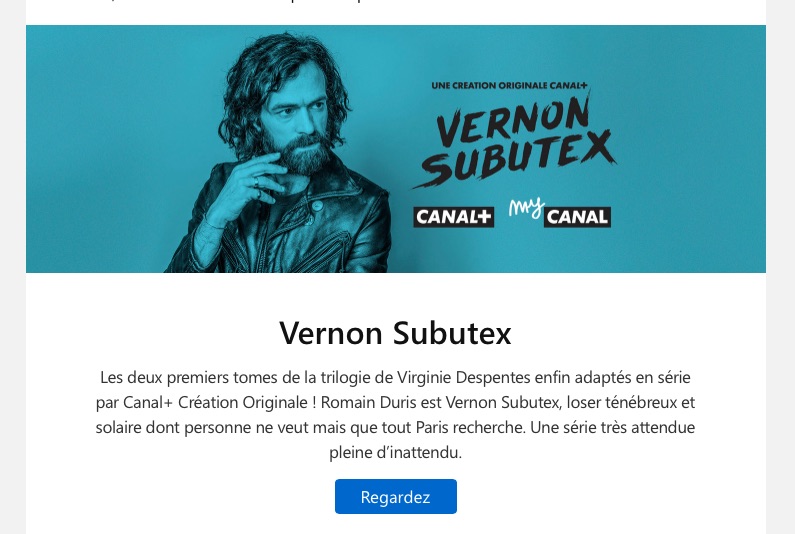Click the white space below the Regardez button
795x534 pixels.
click(x=395, y=525)
